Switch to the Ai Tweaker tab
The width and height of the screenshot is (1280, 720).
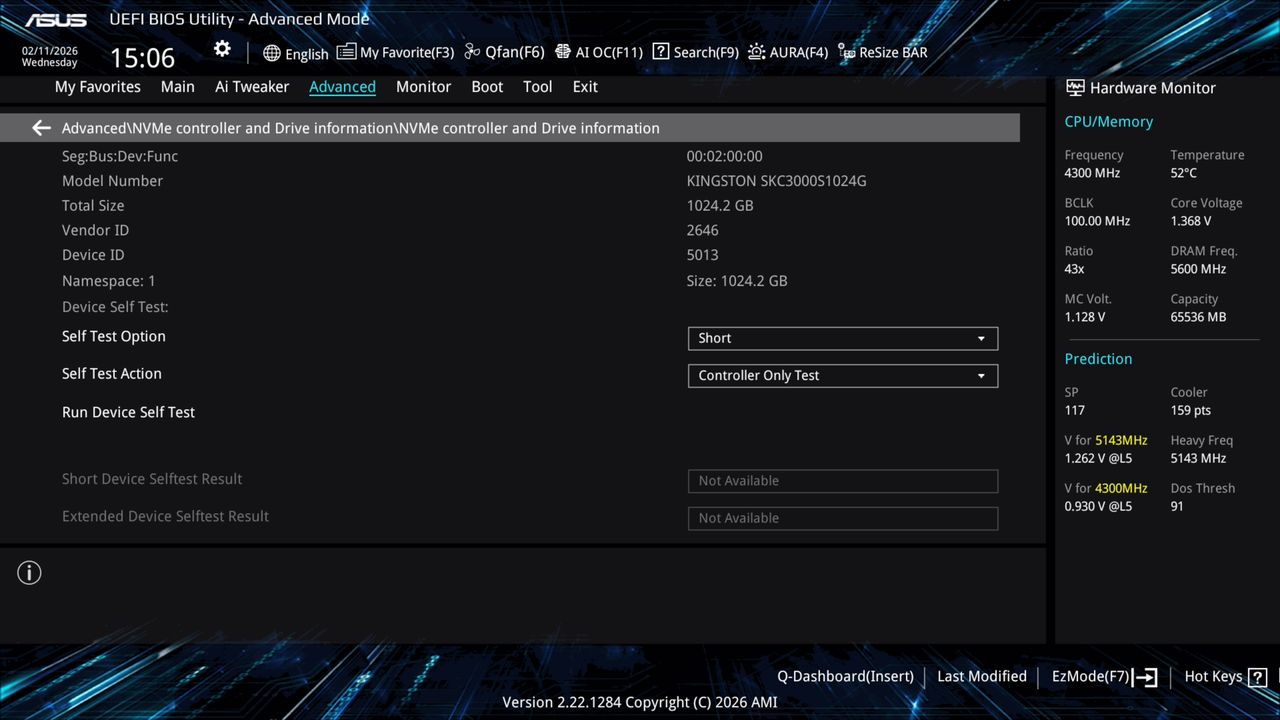click(x=252, y=87)
